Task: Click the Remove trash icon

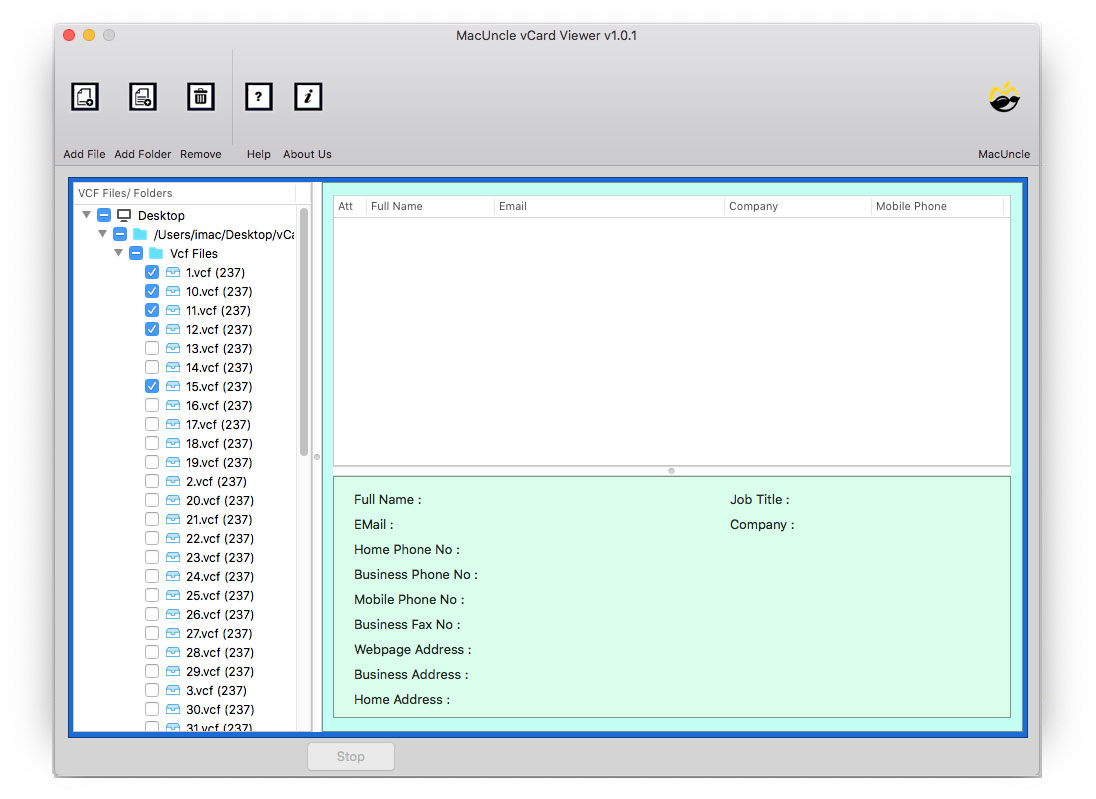Action: tap(201, 97)
